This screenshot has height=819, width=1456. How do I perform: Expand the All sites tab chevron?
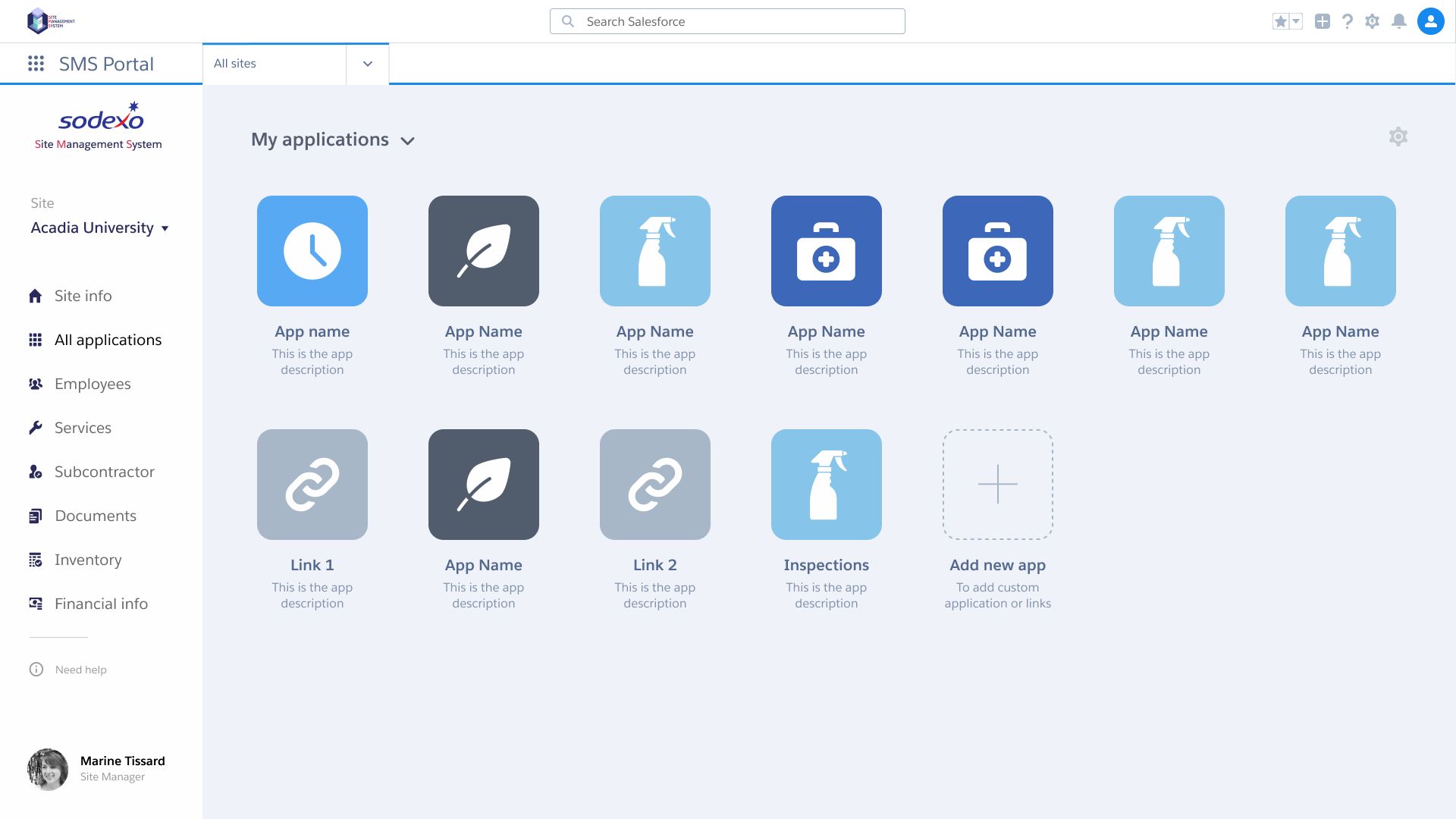coord(368,64)
